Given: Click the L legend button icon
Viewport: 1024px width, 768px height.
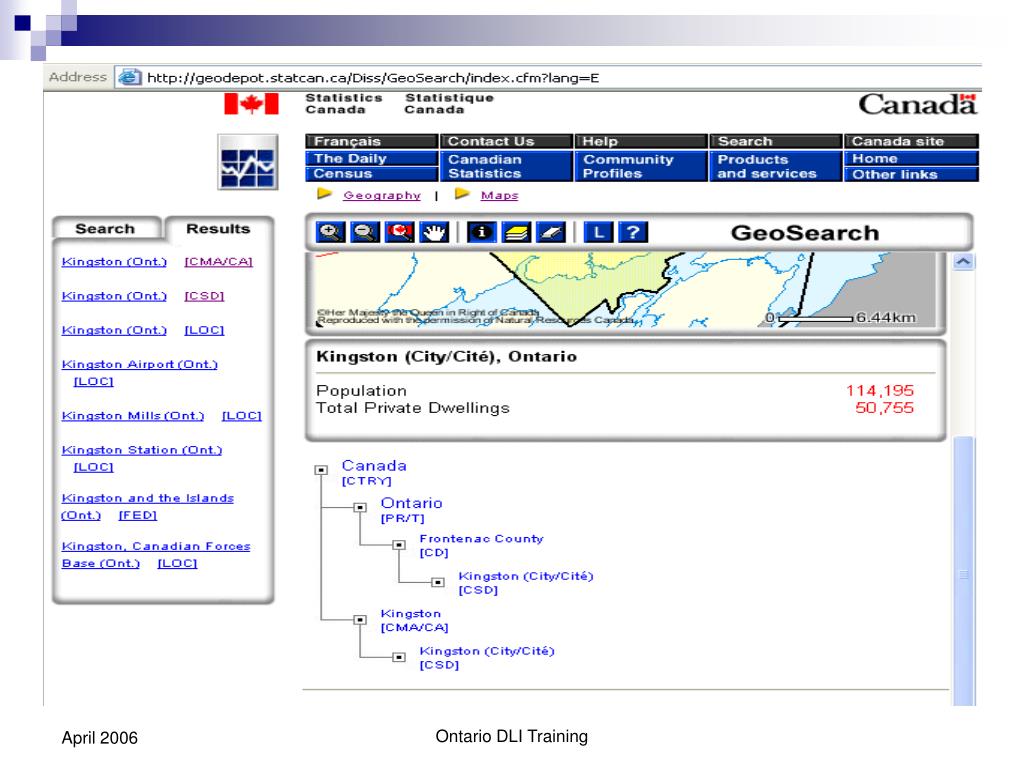Looking at the screenshot, I should [598, 232].
